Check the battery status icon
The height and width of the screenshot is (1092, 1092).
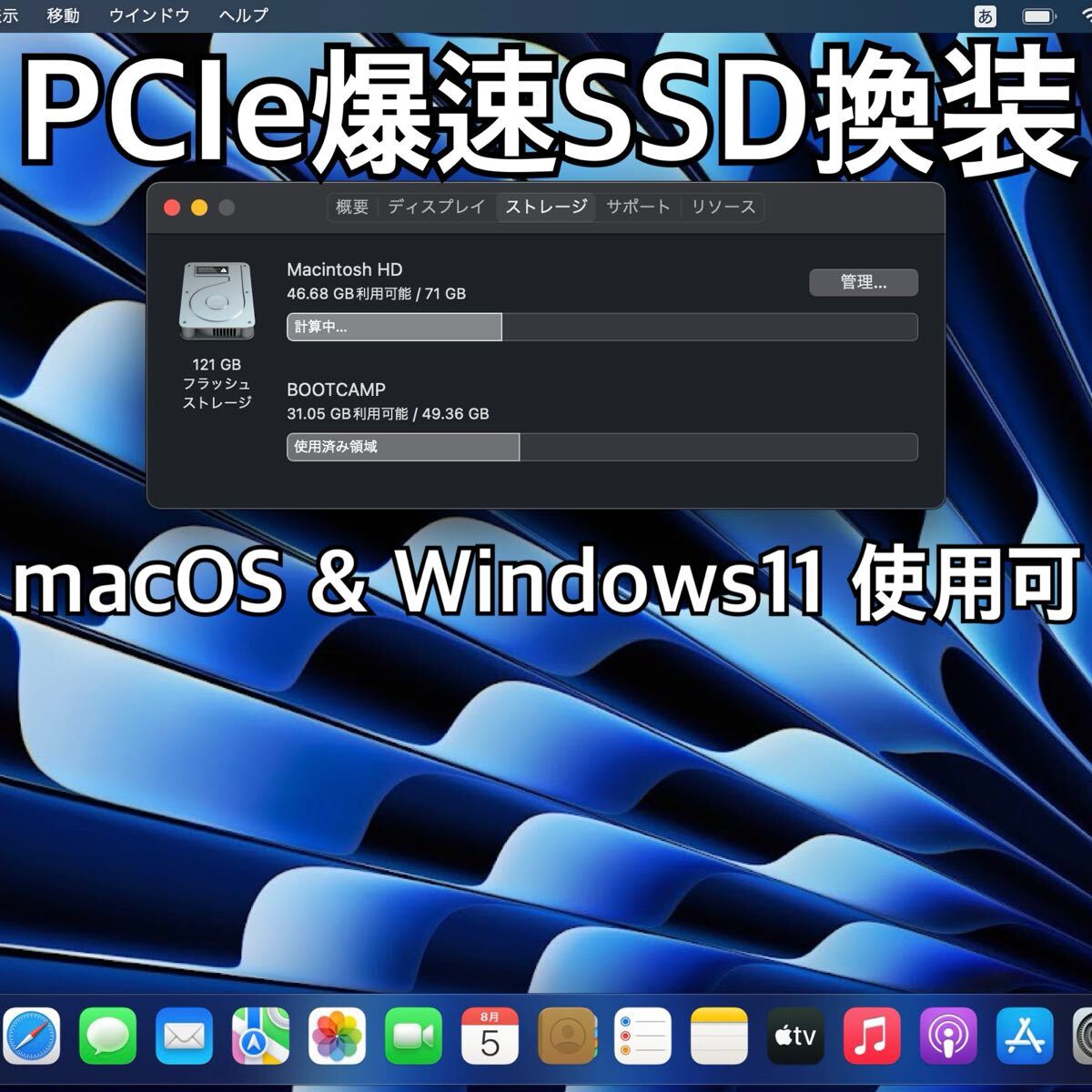click(1038, 15)
